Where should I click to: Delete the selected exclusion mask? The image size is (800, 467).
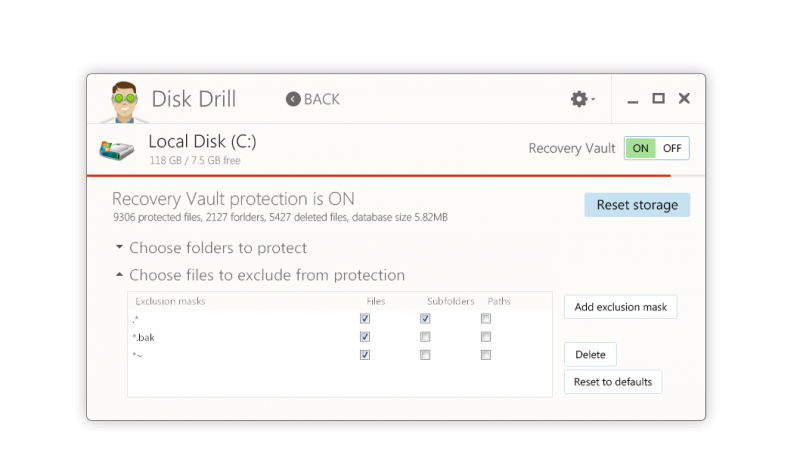pos(590,354)
